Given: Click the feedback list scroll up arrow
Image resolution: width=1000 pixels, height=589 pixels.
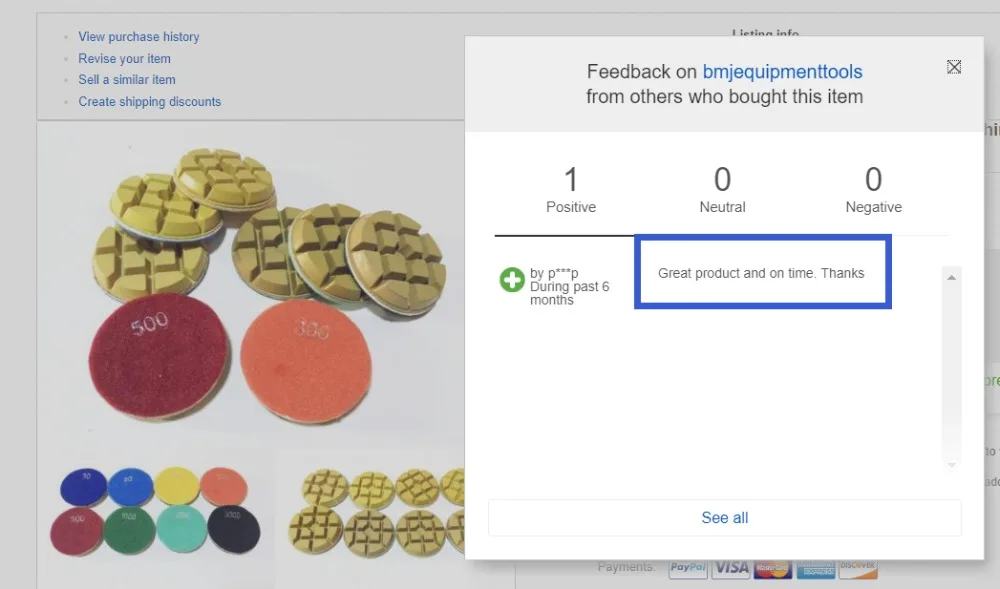Looking at the screenshot, I should pyautogui.click(x=951, y=277).
